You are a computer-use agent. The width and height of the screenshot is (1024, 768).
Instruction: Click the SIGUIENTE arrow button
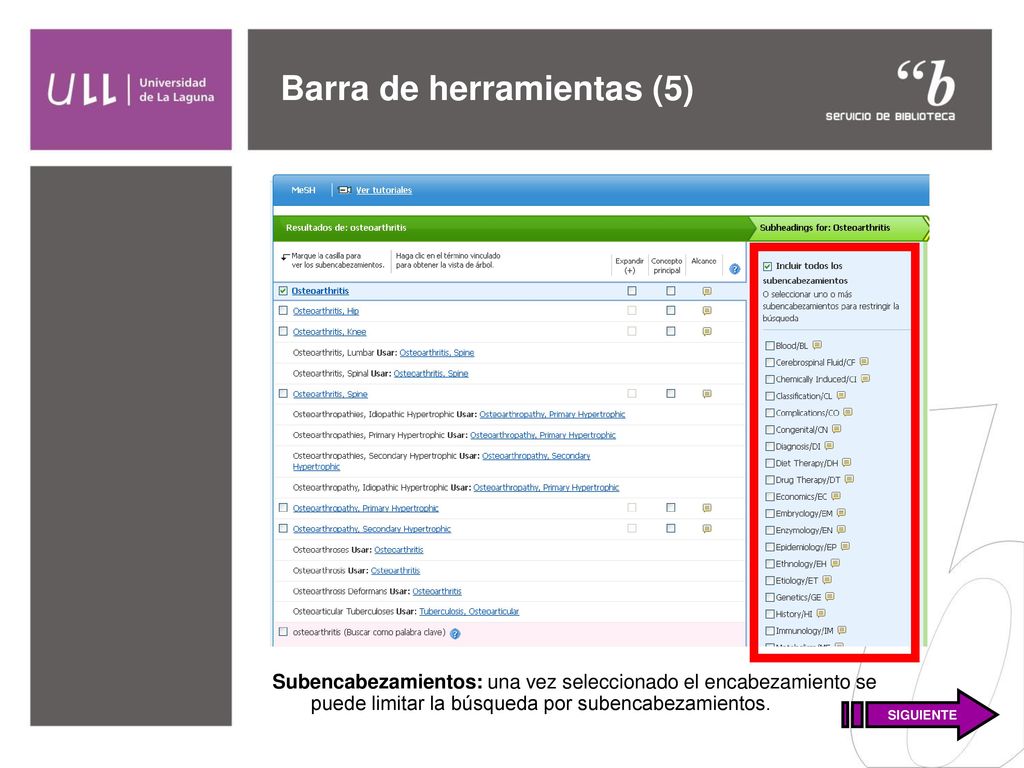920,714
